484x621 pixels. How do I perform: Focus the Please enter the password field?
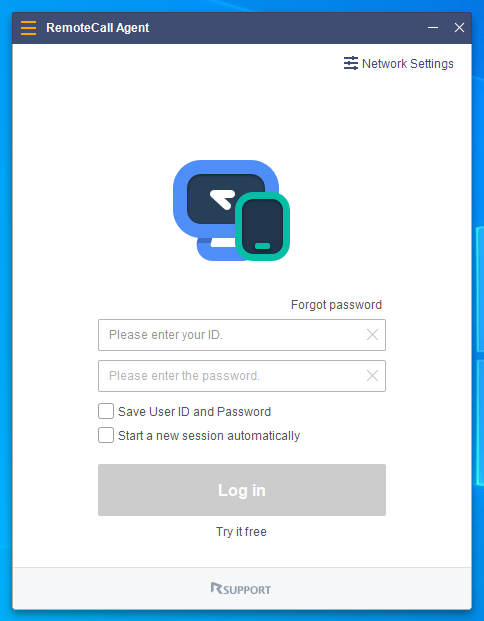[x=242, y=376]
